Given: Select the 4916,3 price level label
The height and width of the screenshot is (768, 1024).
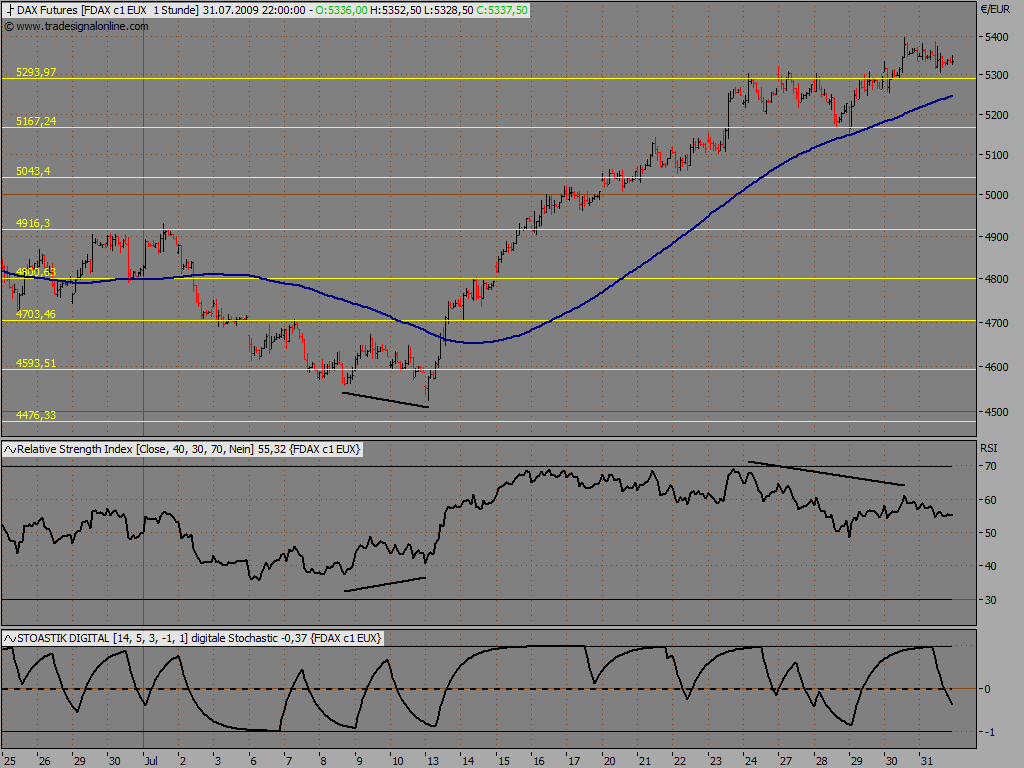Looking at the screenshot, I should 33,223.
